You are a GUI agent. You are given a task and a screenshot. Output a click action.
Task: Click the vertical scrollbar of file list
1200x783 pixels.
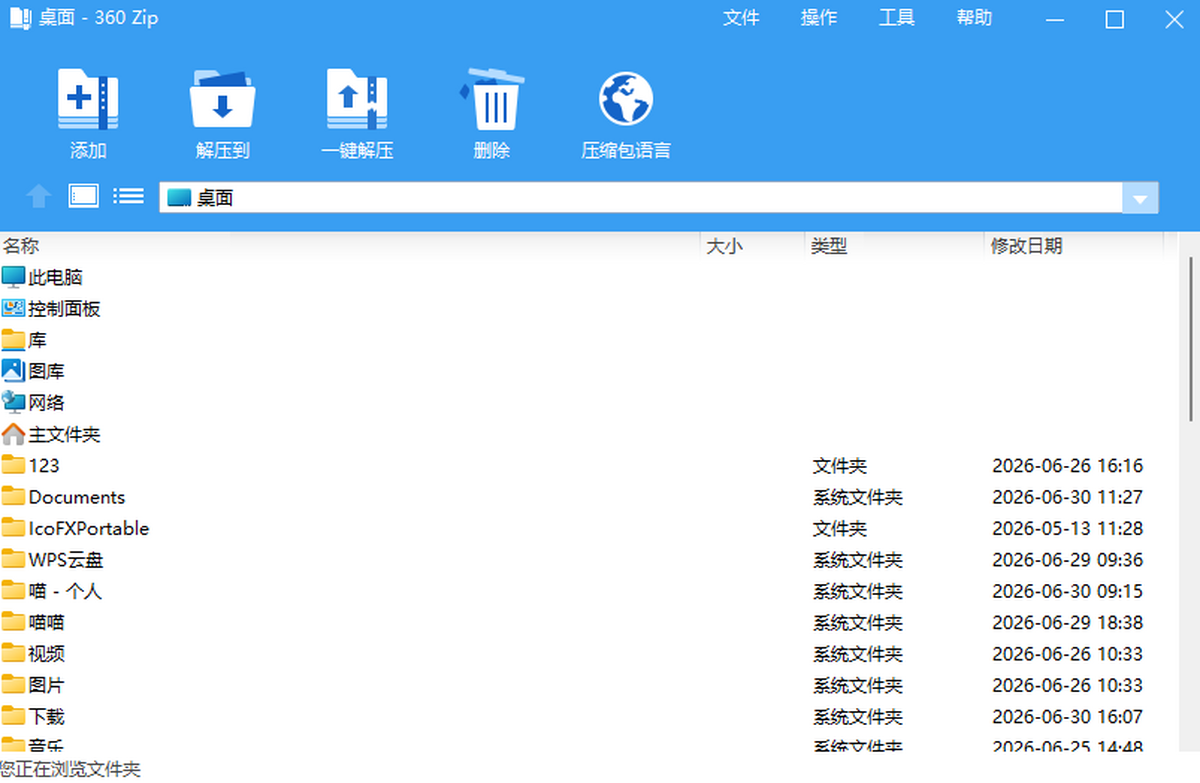click(x=1191, y=339)
